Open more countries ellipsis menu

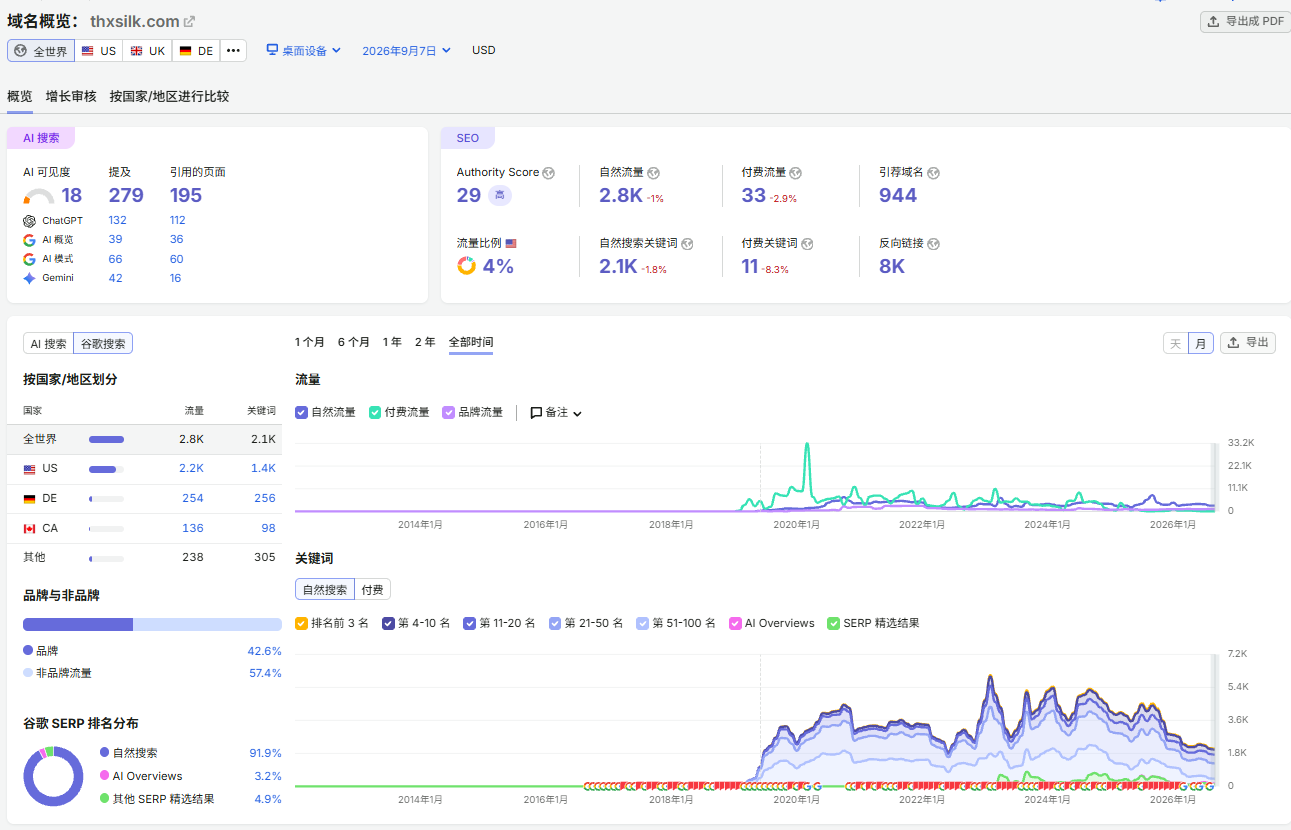point(233,50)
